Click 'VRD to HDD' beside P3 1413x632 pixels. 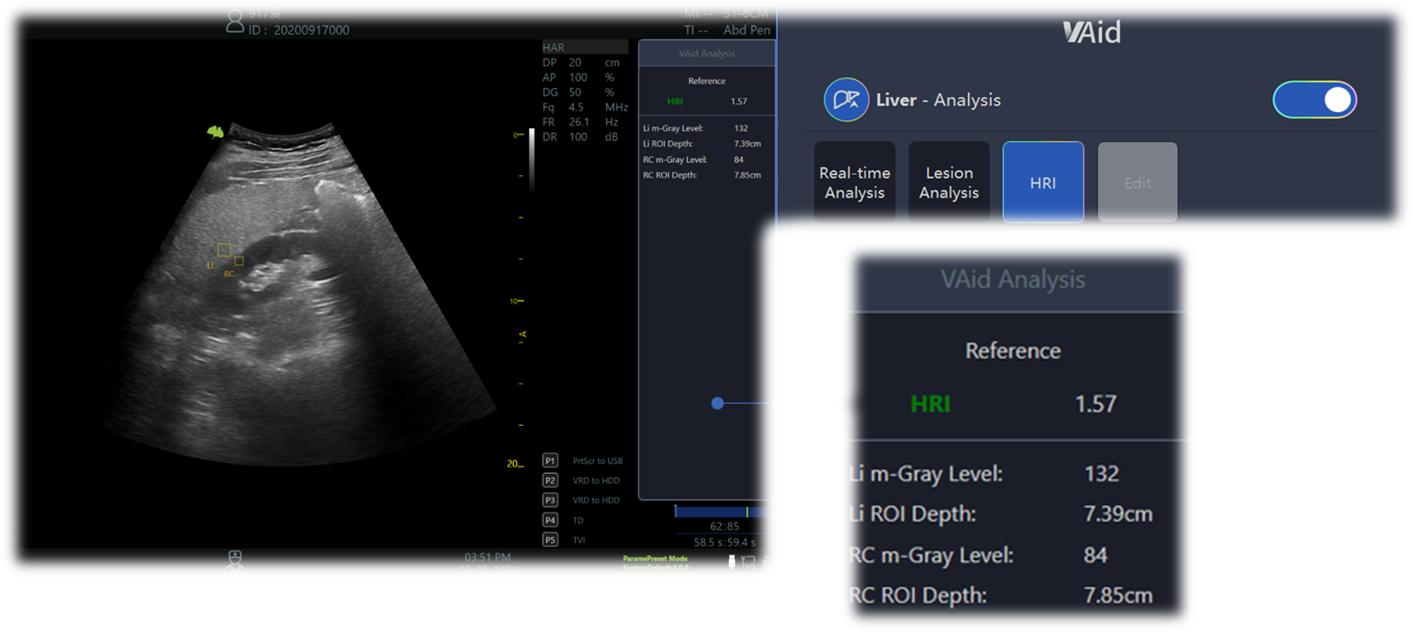tap(596, 499)
